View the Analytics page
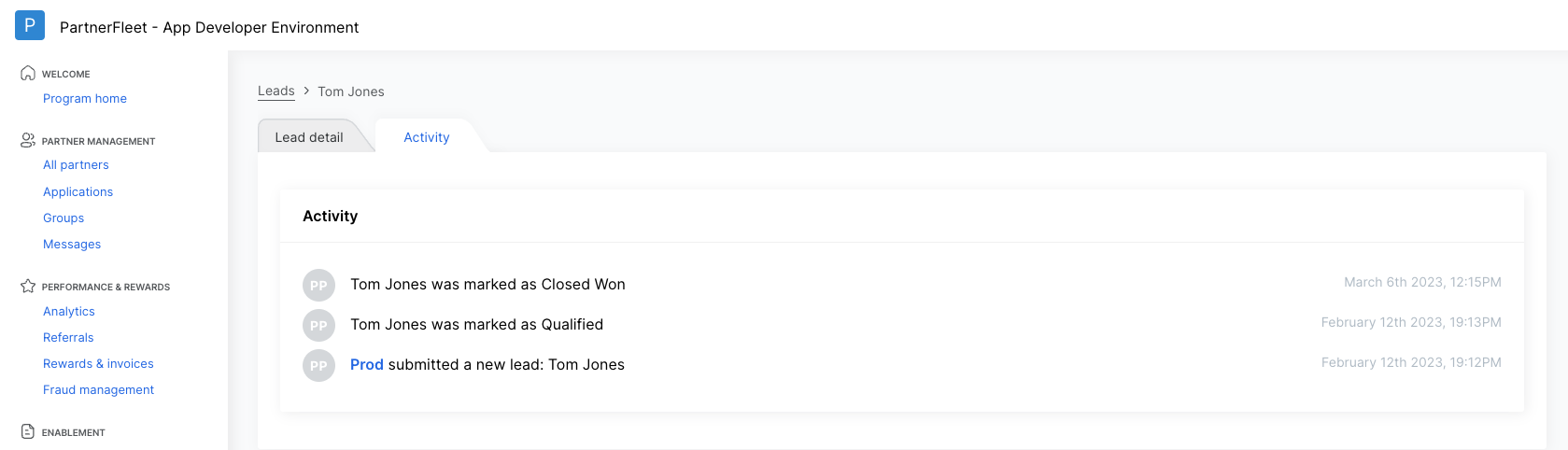Image resolution: width=1568 pixels, height=450 pixels. tap(69, 311)
